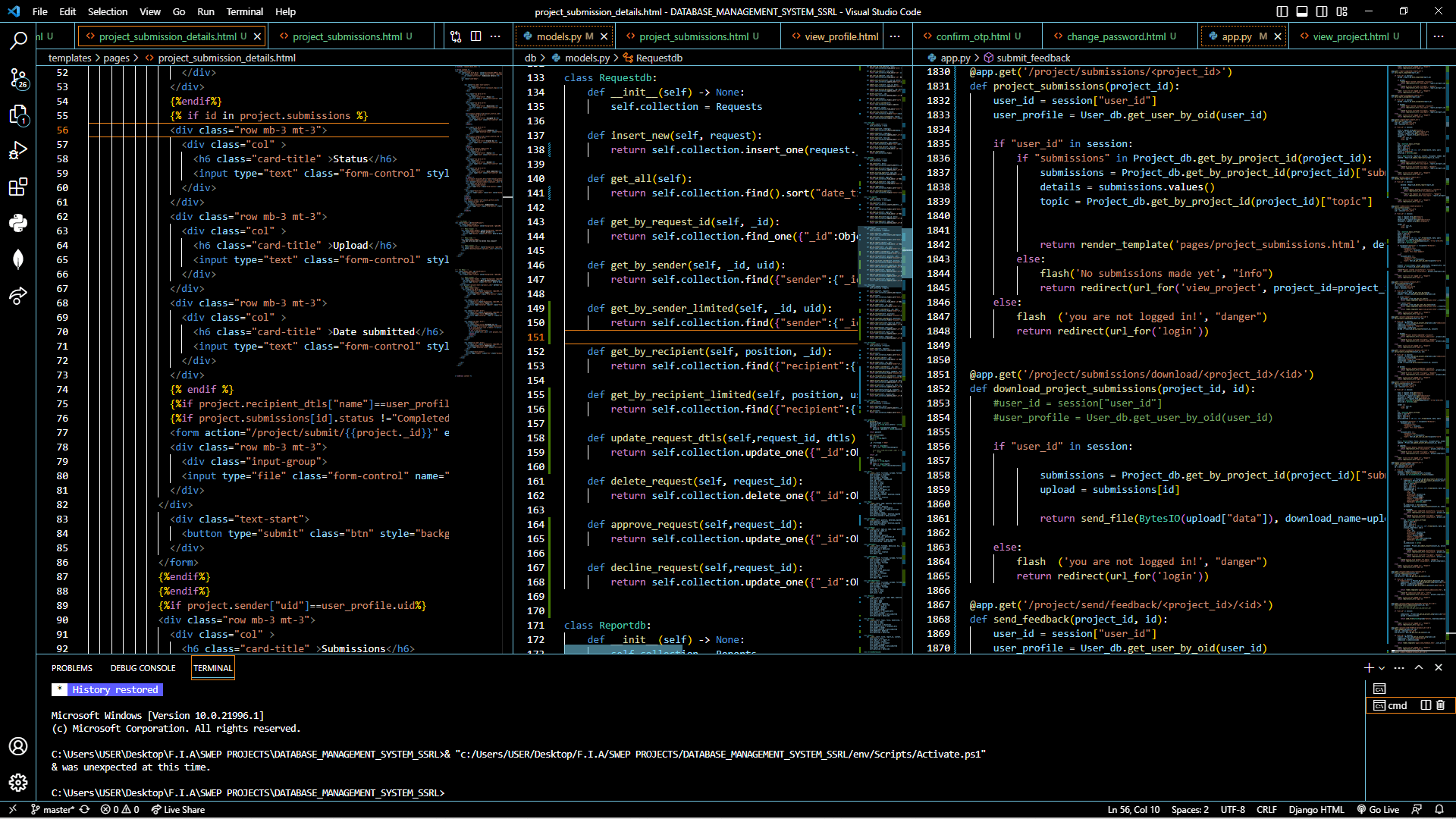Open more actions in first editor group
1456x819 pixels.
[495, 36]
